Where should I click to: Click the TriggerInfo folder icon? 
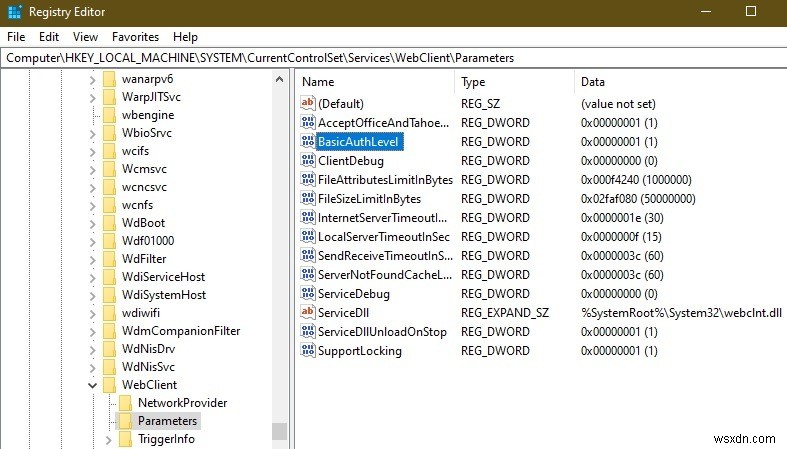(125, 439)
